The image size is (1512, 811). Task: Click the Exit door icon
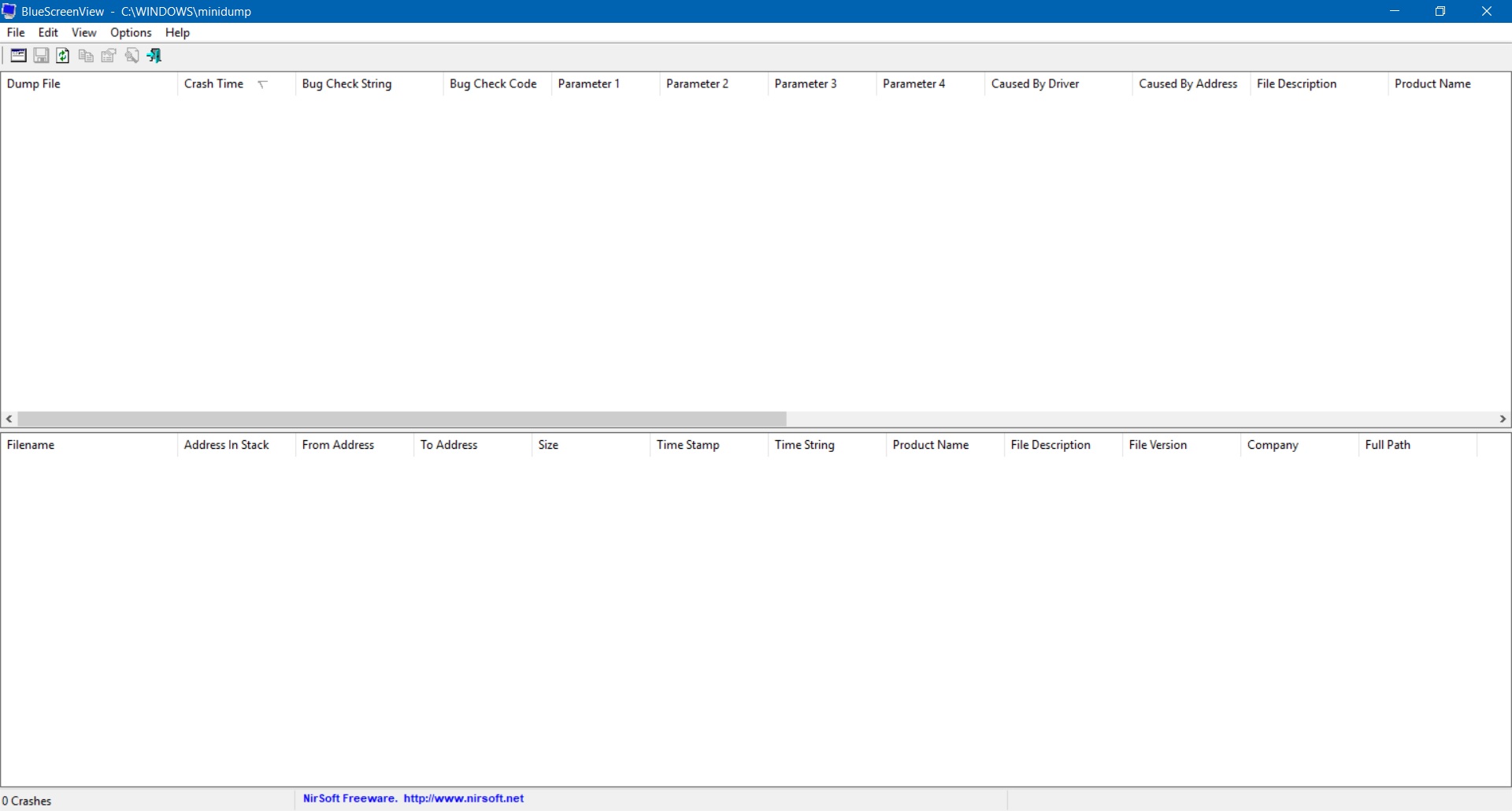(154, 56)
